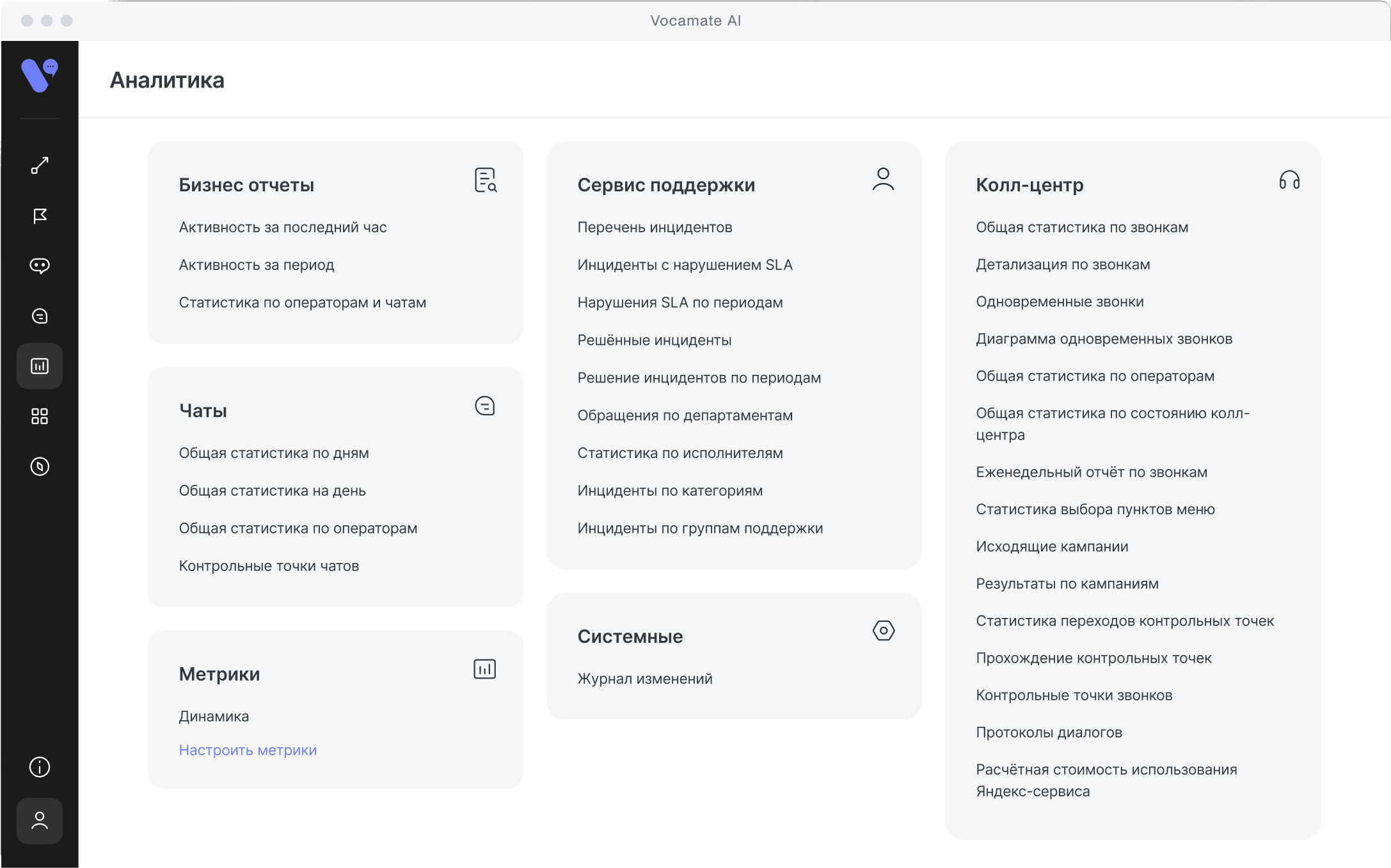The width and height of the screenshot is (1391, 868).
Task: Select the flag icon in the sidebar
Action: coord(39,216)
